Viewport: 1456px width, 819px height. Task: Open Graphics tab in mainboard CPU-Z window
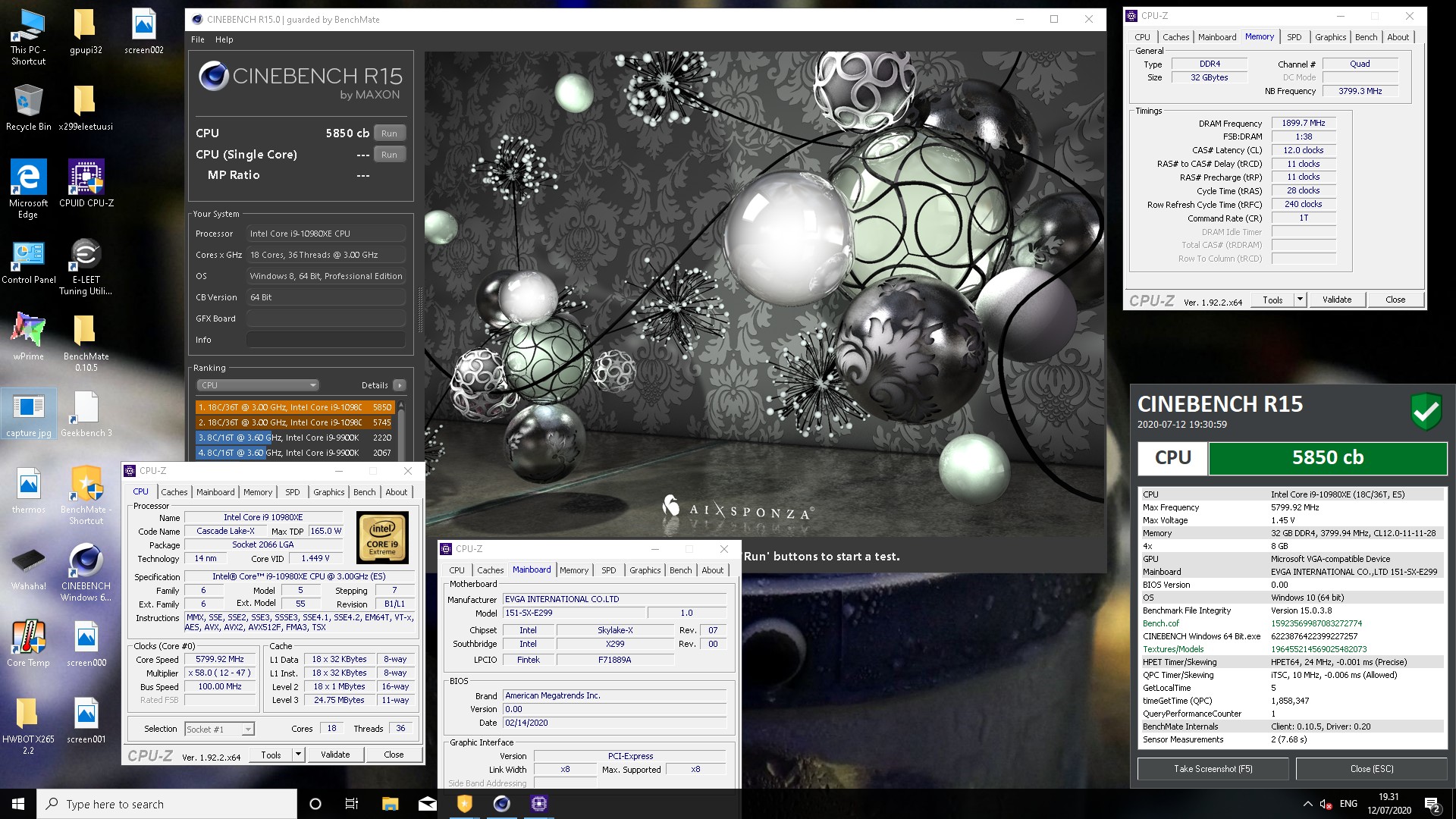pos(645,570)
